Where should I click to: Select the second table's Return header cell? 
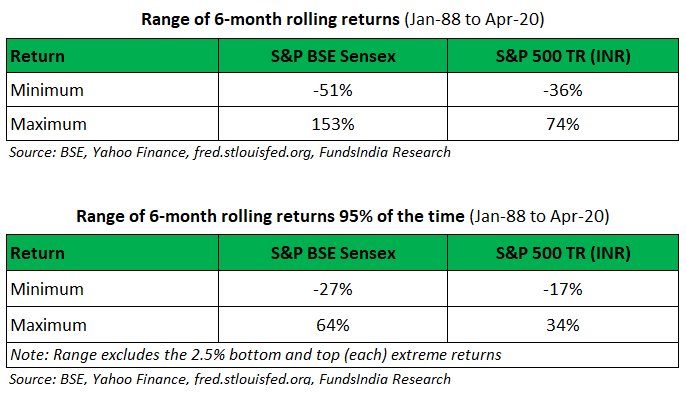click(112, 253)
